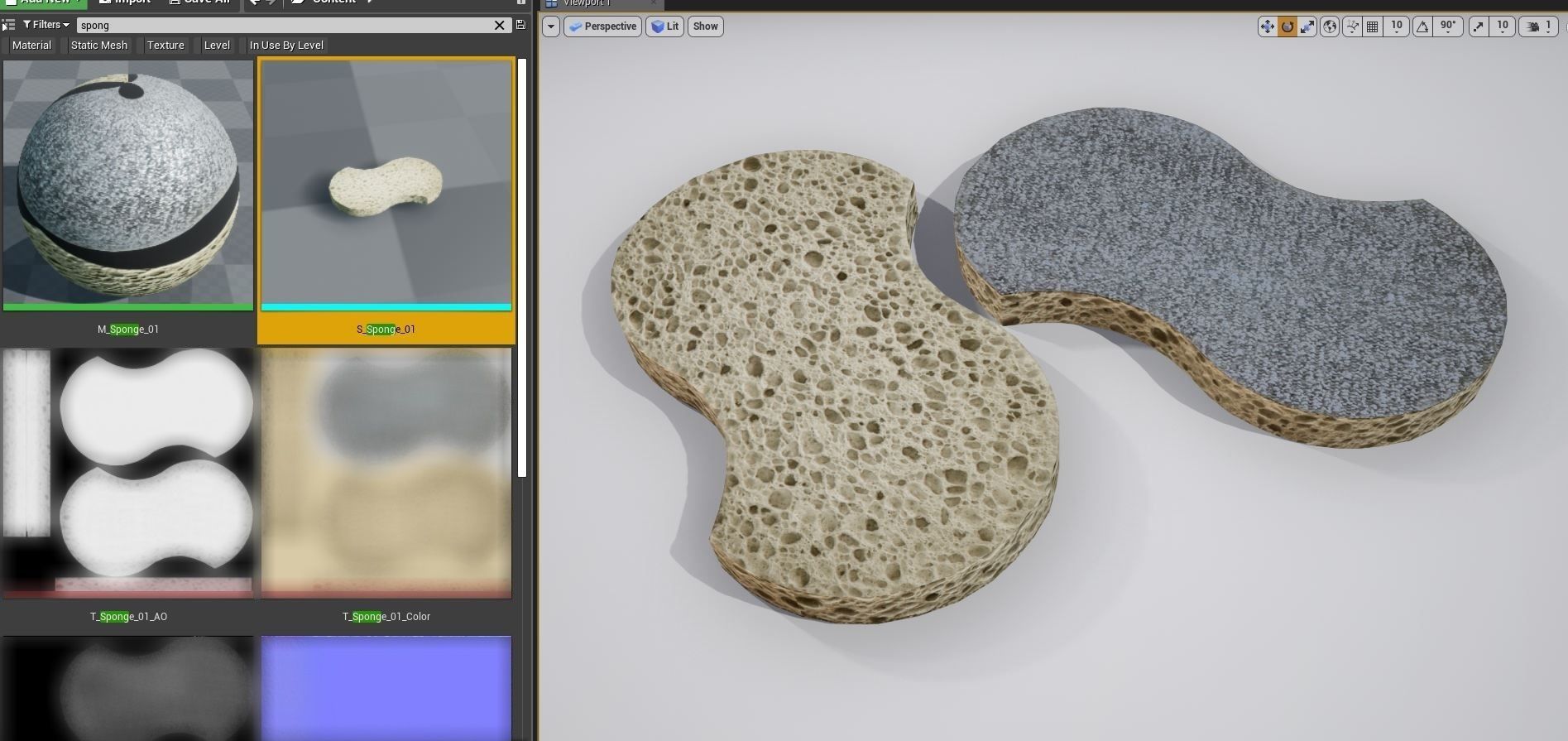
Task: Toggle scale snapping arrow icon
Action: tap(1479, 26)
